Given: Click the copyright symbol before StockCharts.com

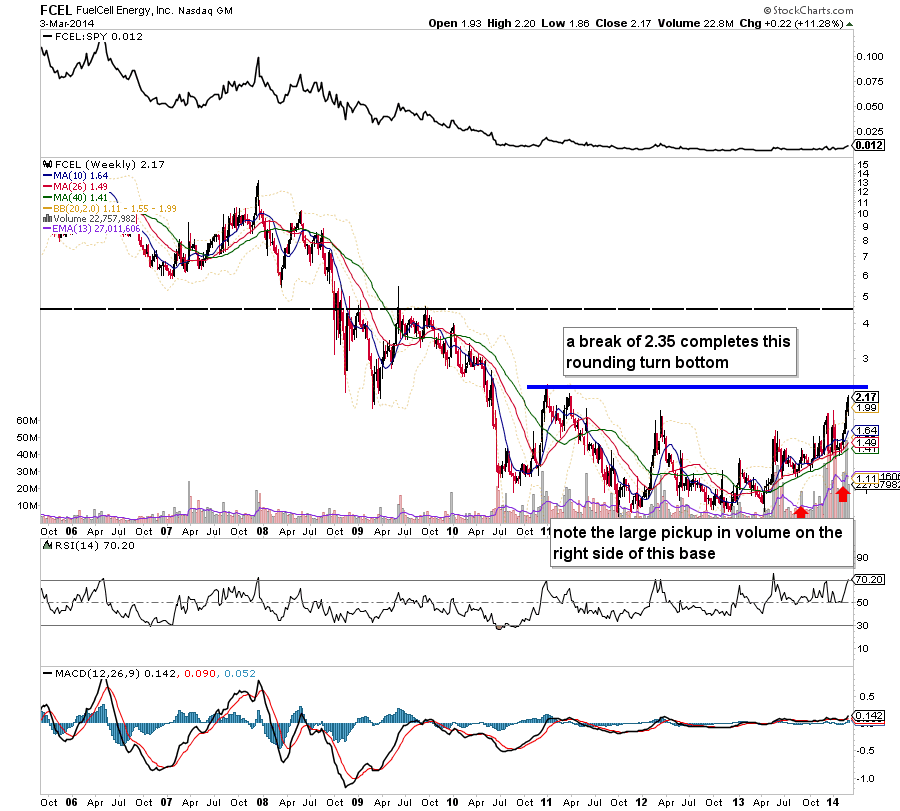Looking at the screenshot, I should point(767,10).
